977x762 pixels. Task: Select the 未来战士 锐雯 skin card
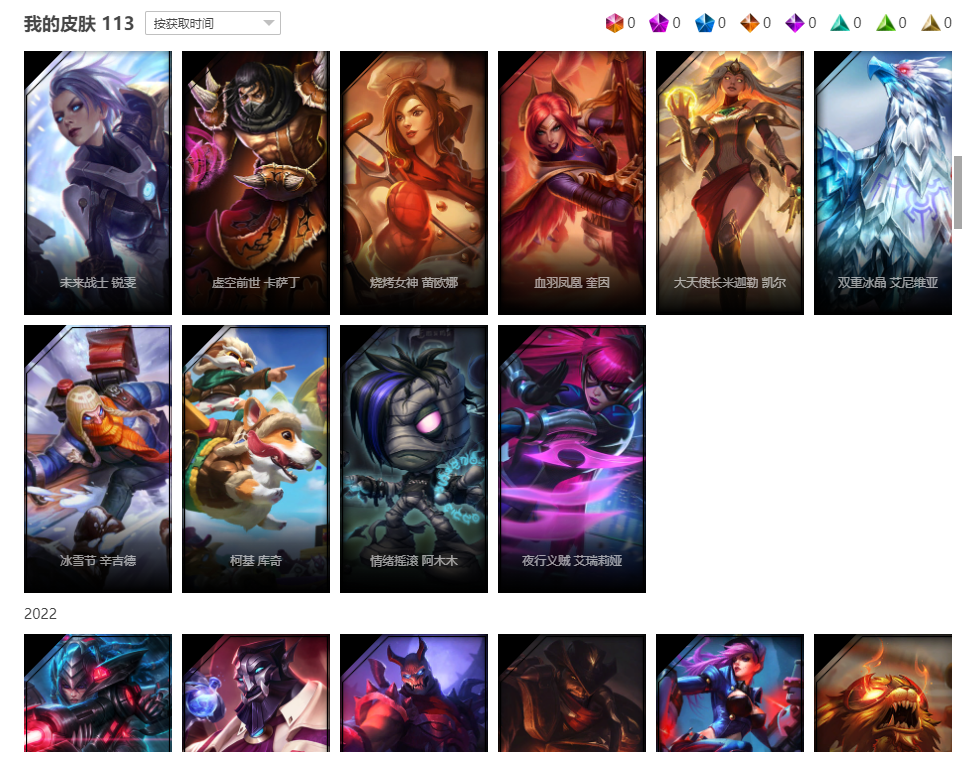click(x=98, y=183)
